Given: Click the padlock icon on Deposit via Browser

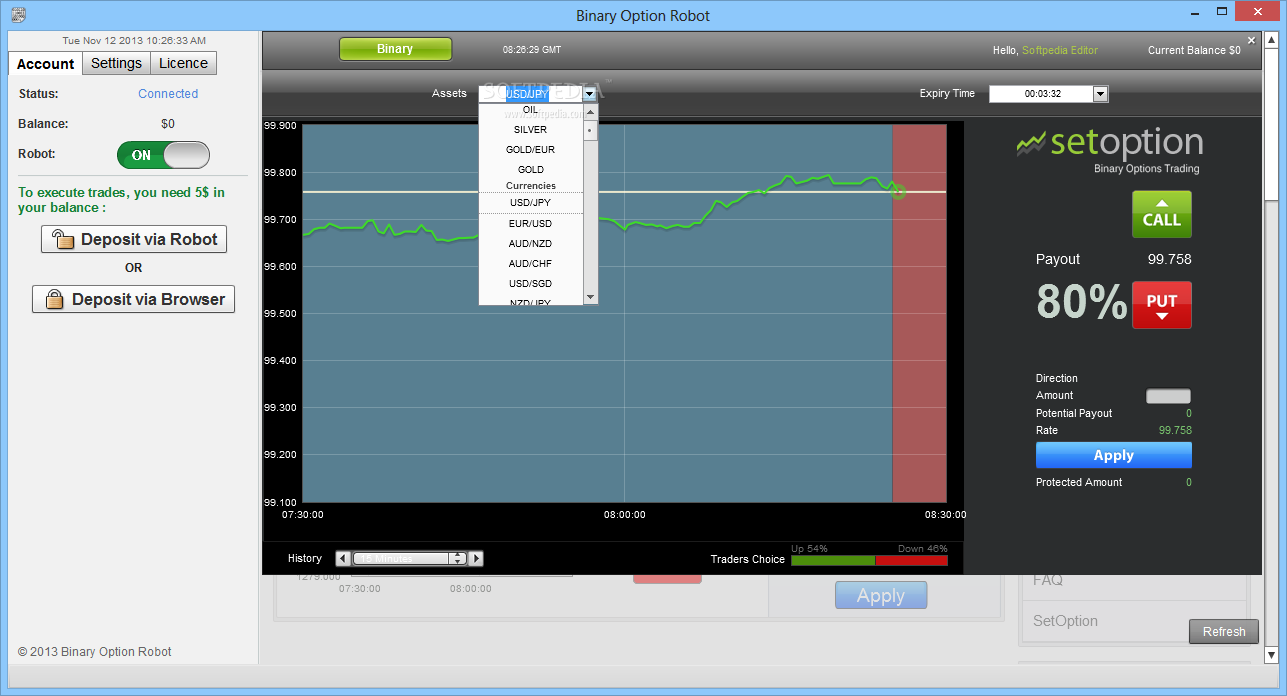Looking at the screenshot, I should coord(54,300).
